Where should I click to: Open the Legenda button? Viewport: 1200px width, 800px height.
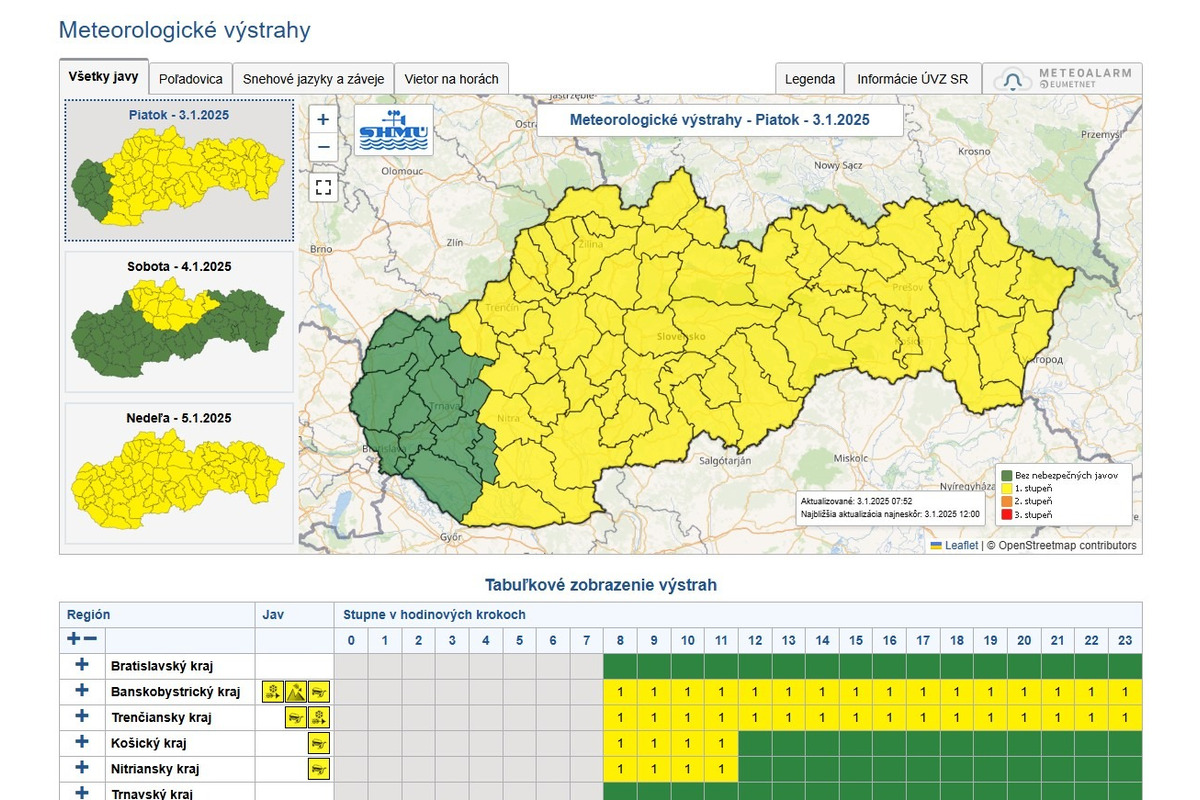click(809, 79)
